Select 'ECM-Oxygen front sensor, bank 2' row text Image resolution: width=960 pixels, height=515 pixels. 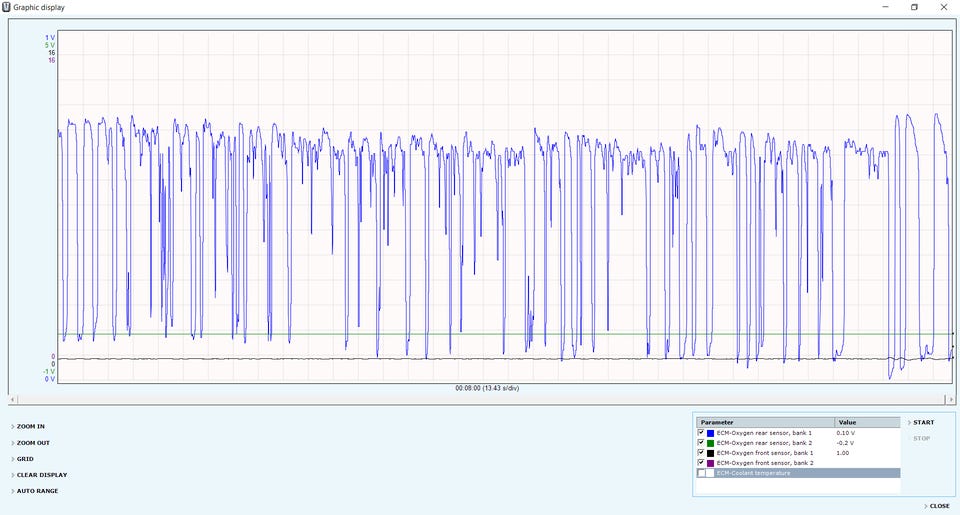click(765, 463)
